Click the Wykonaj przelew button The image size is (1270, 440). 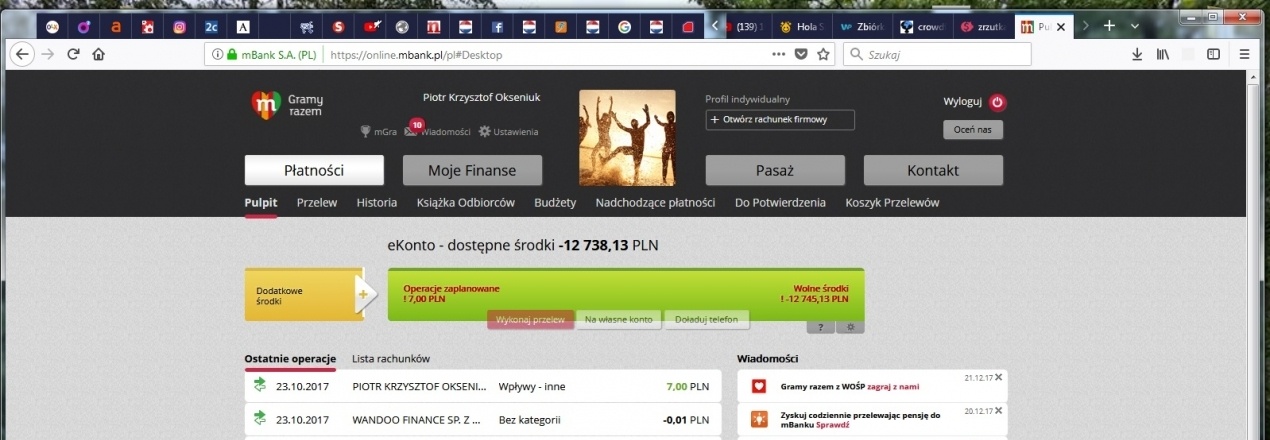531,319
